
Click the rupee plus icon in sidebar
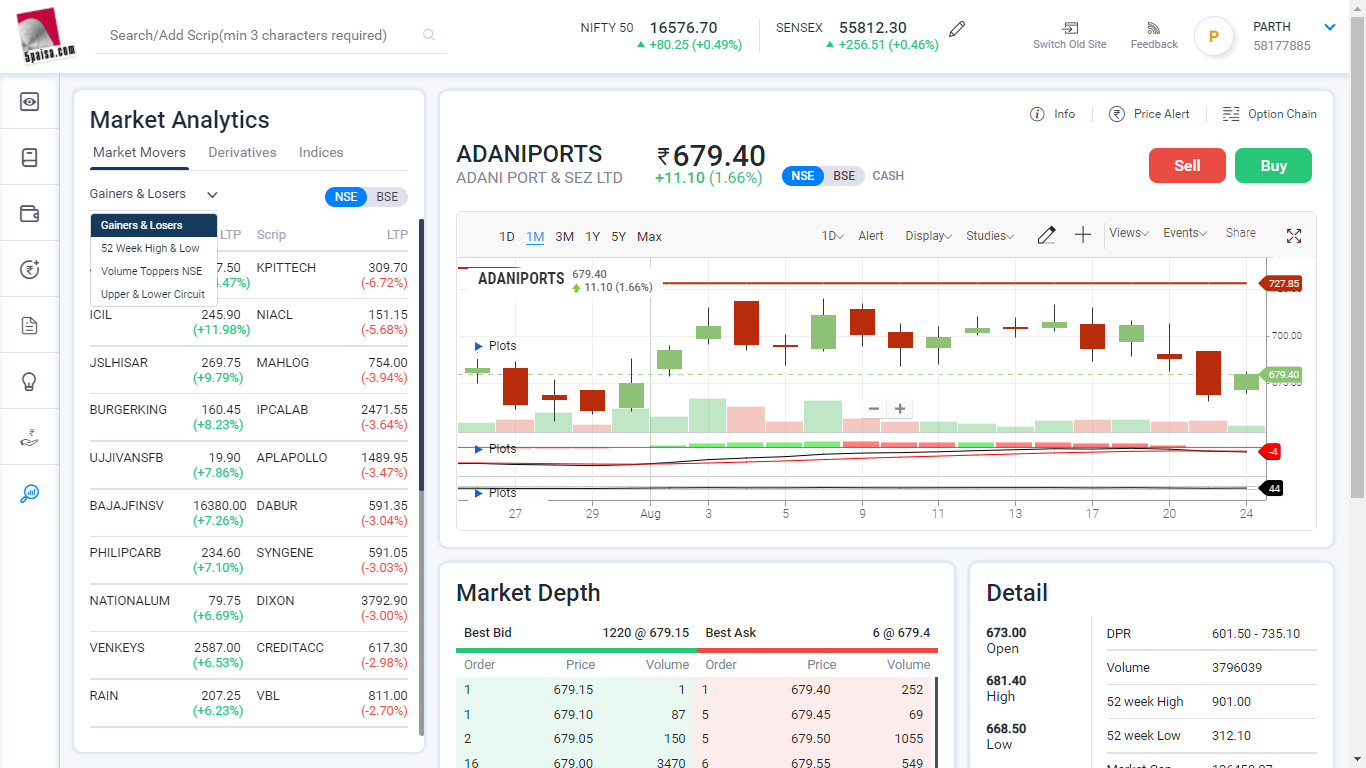tap(29, 269)
